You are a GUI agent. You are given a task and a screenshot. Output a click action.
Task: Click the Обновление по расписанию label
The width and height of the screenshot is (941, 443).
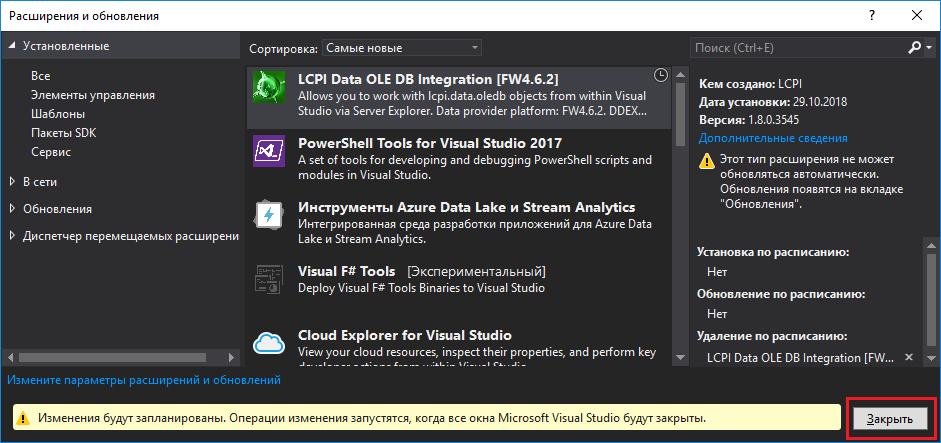pyautogui.click(x=781, y=294)
